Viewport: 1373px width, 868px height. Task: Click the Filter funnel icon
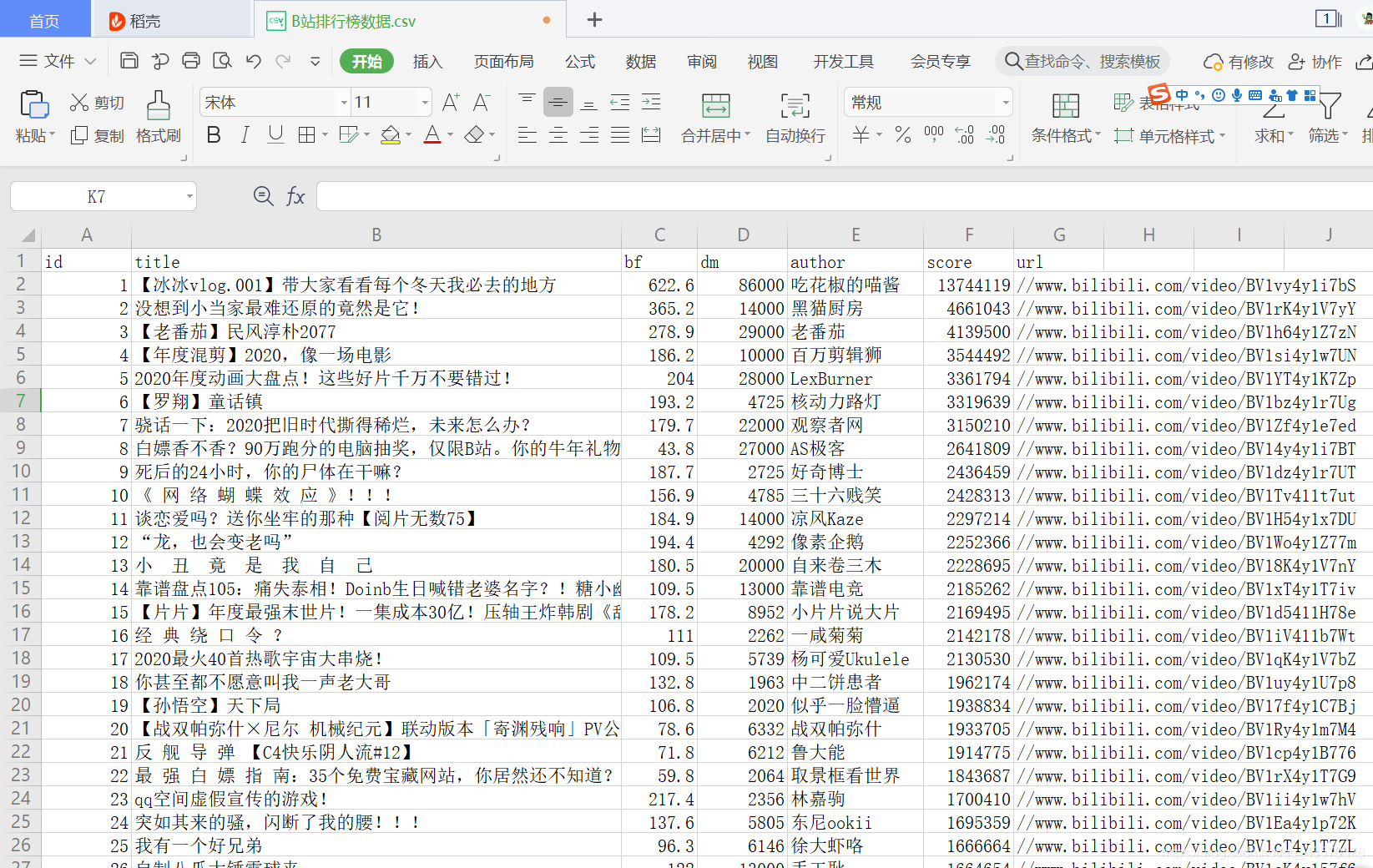coord(1329,106)
